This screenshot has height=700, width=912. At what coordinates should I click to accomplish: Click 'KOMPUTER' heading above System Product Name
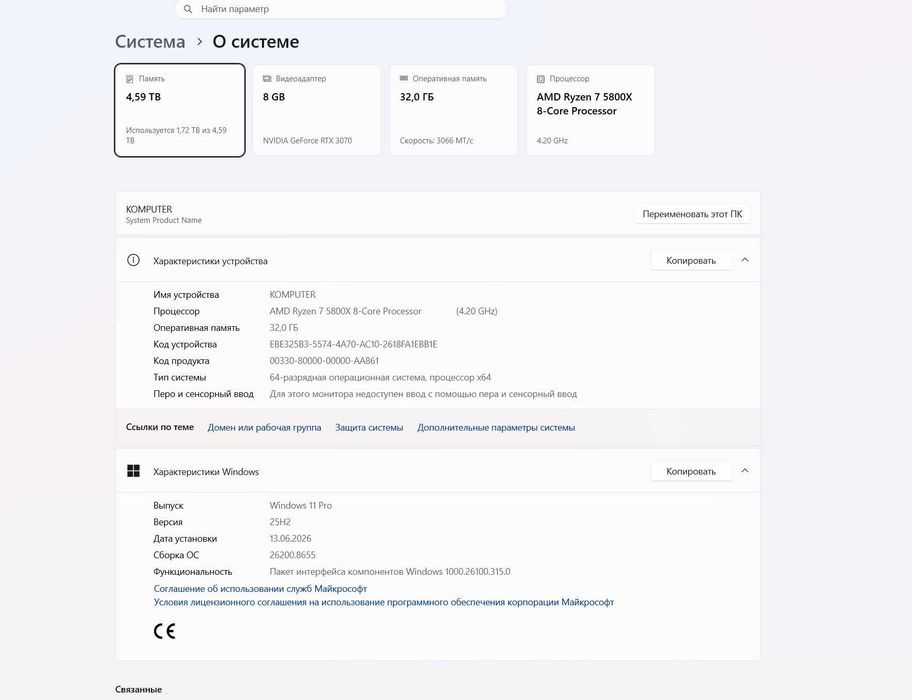click(149, 209)
